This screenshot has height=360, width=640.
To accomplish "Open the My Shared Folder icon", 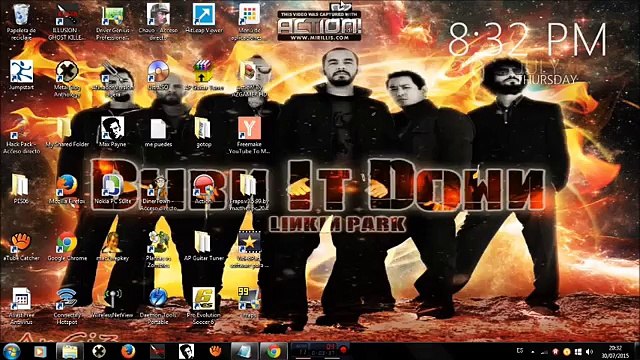I will tap(67, 133).
